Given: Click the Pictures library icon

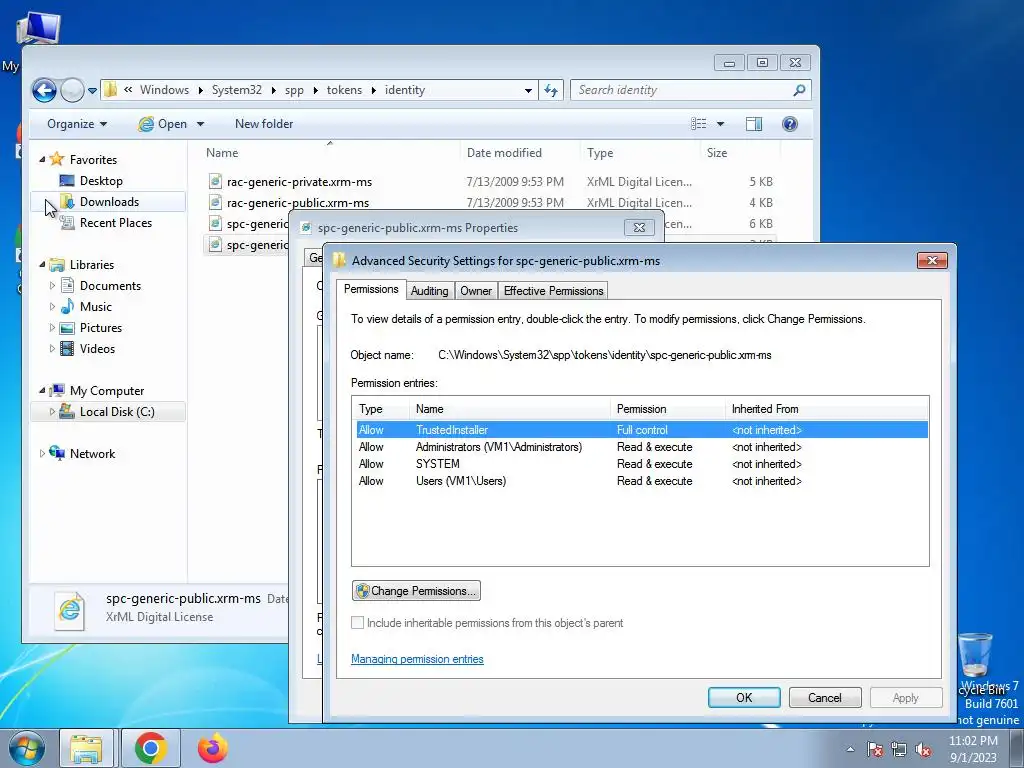Looking at the screenshot, I should pos(67,328).
